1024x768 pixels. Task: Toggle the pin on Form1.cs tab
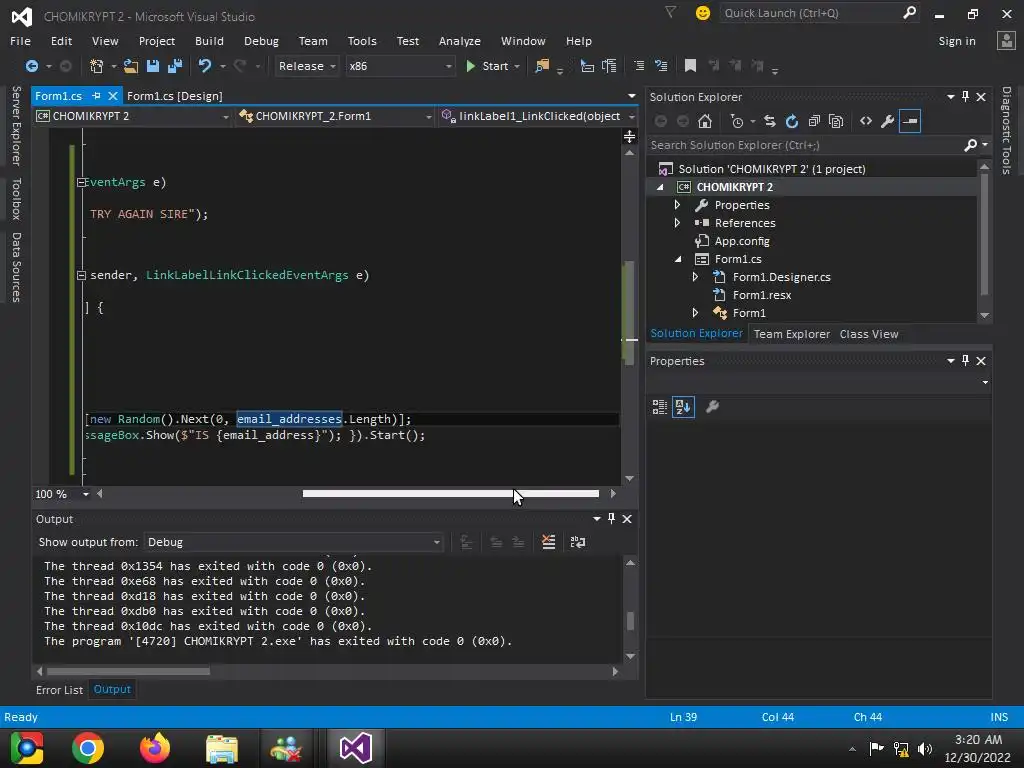pyautogui.click(x=97, y=96)
